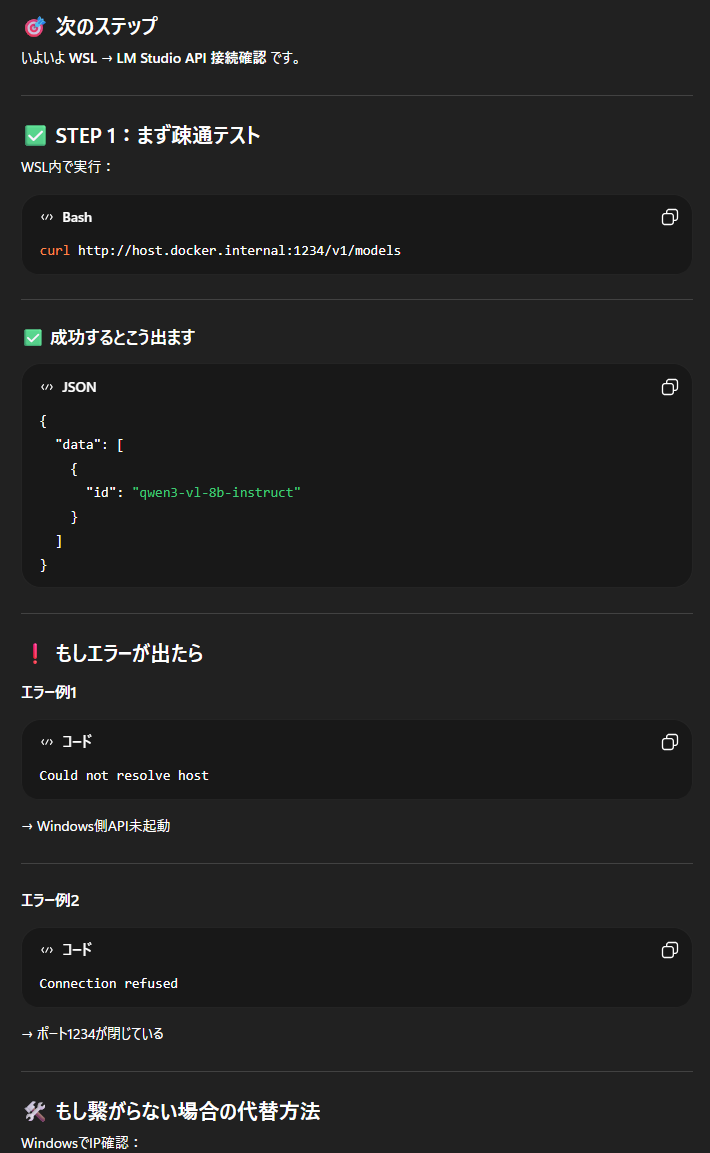Click the 'Could not resolve host' error text
The width and height of the screenshot is (710, 1153).
pyautogui.click(x=124, y=775)
